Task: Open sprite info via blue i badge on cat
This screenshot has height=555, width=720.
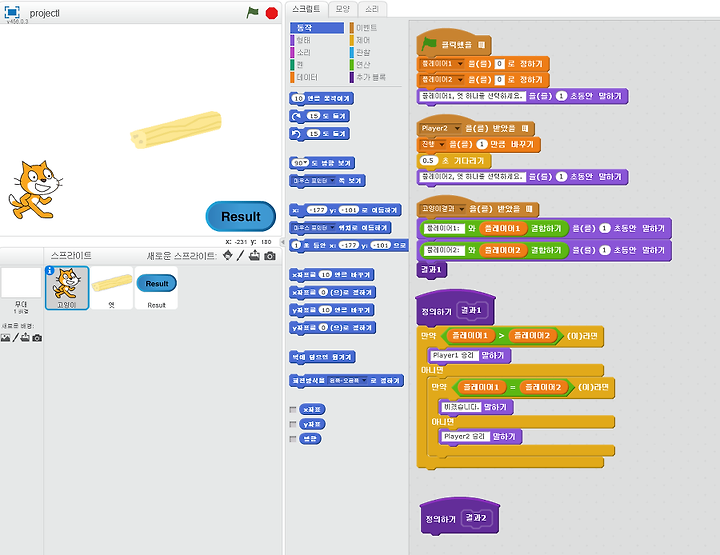Action: tap(50, 271)
